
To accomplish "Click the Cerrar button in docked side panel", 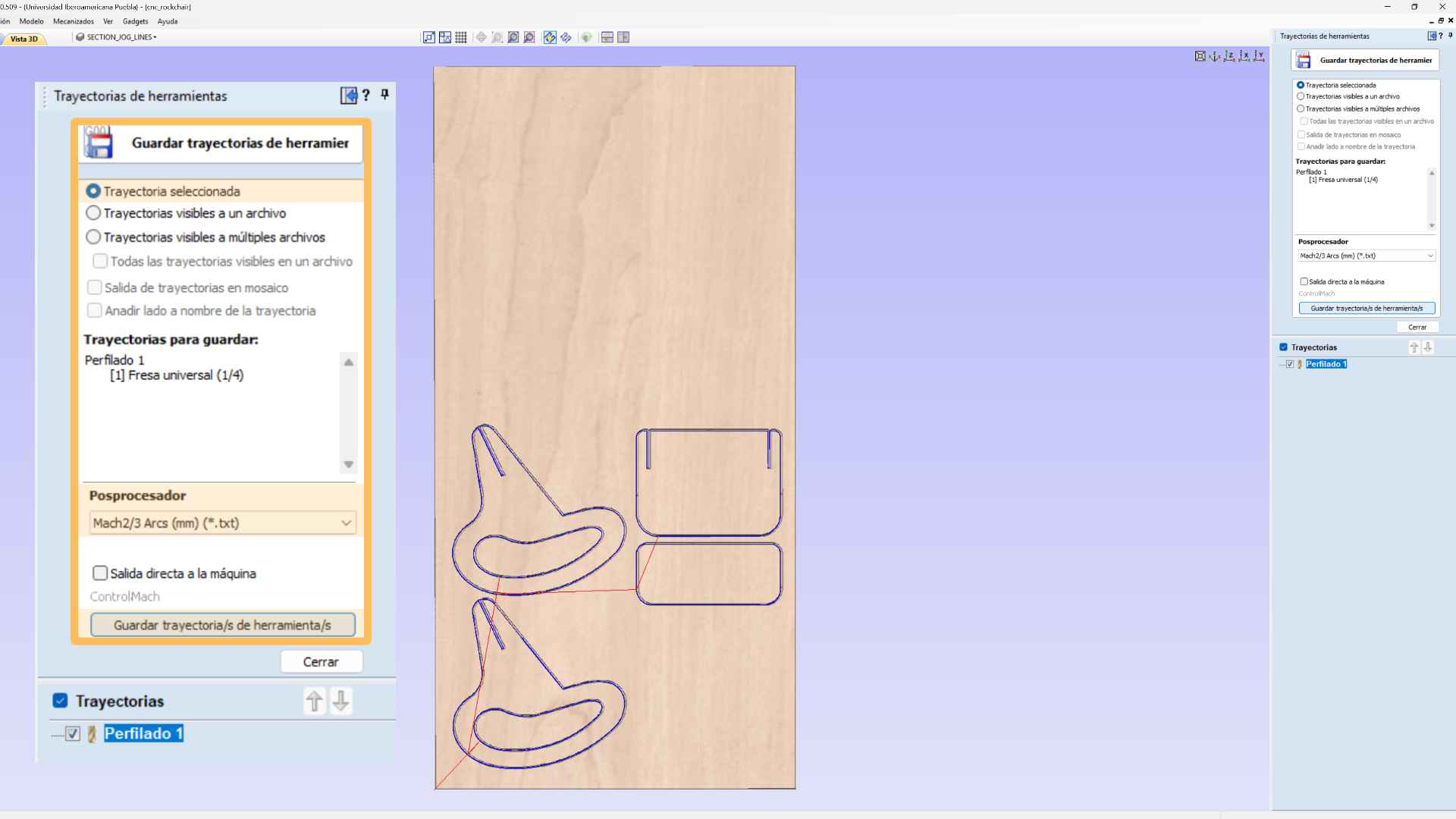I will [x=1417, y=328].
